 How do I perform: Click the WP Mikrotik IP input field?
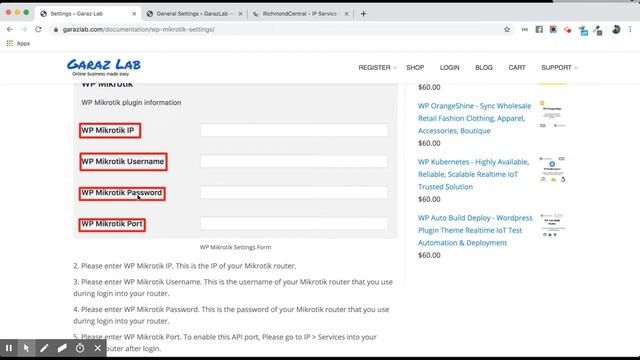click(x=294, y=130)
